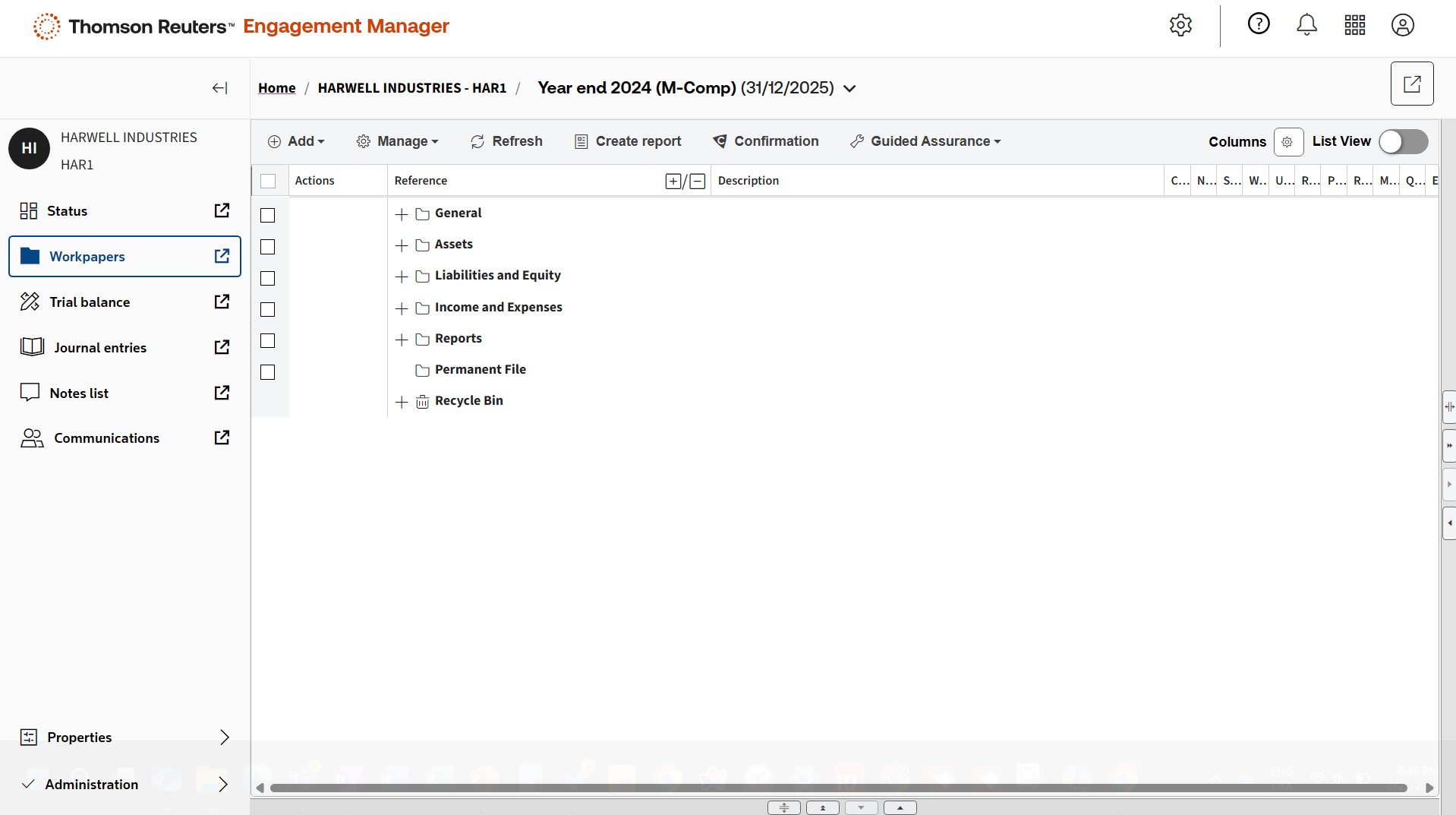Expand all folders with plus box icon
Image resolution: width=1456 pixels, height=815 pixels.
[673, 182]
